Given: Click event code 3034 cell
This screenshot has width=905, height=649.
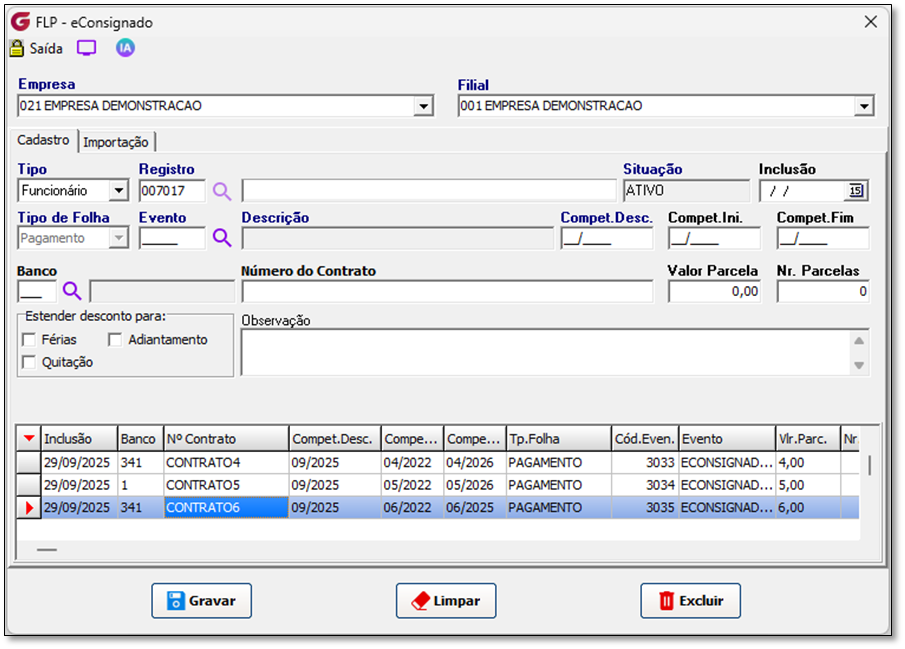Looking at the screenshot, I should 645,485.
